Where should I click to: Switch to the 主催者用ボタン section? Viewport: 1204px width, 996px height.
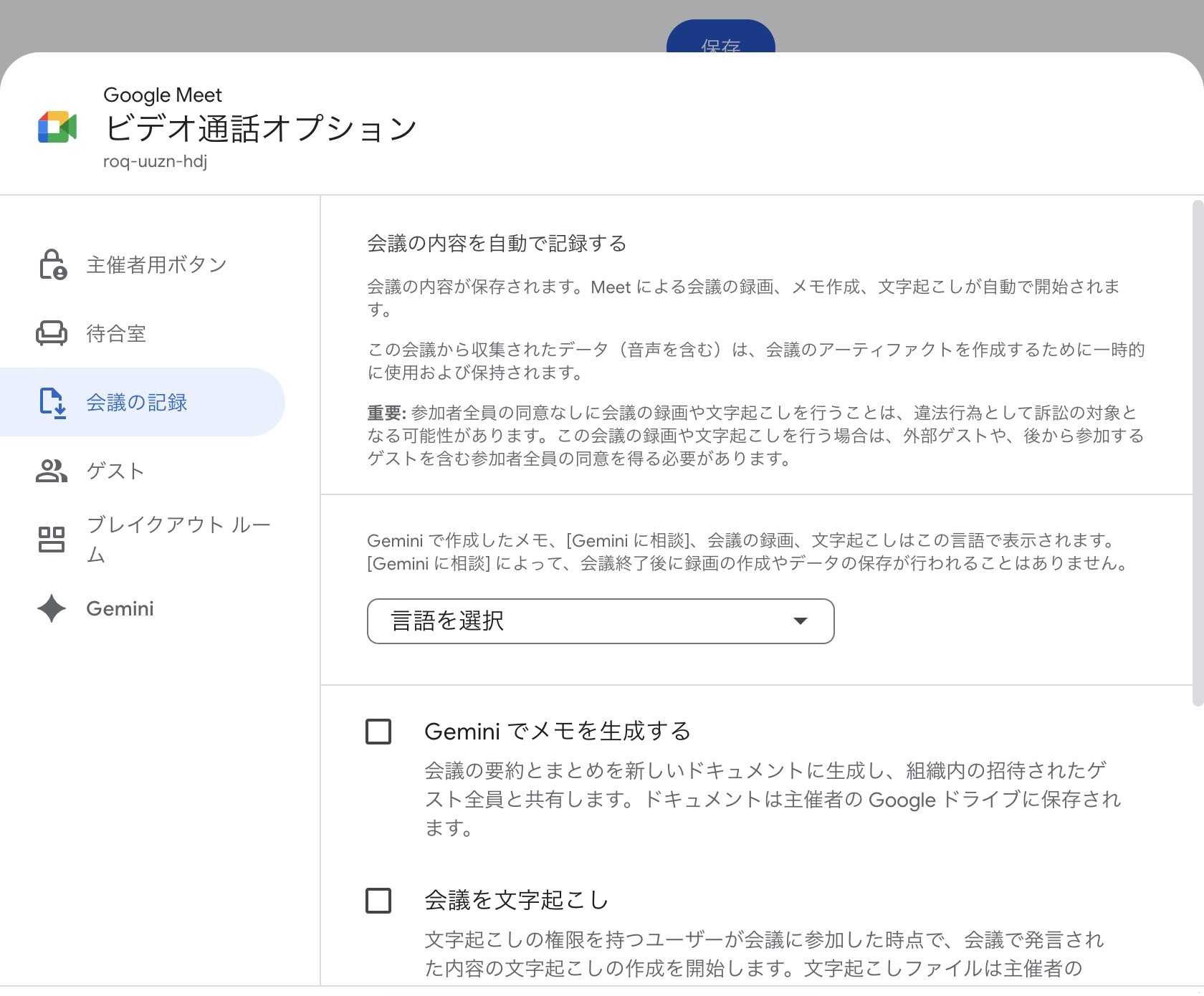tap(156, 264)
